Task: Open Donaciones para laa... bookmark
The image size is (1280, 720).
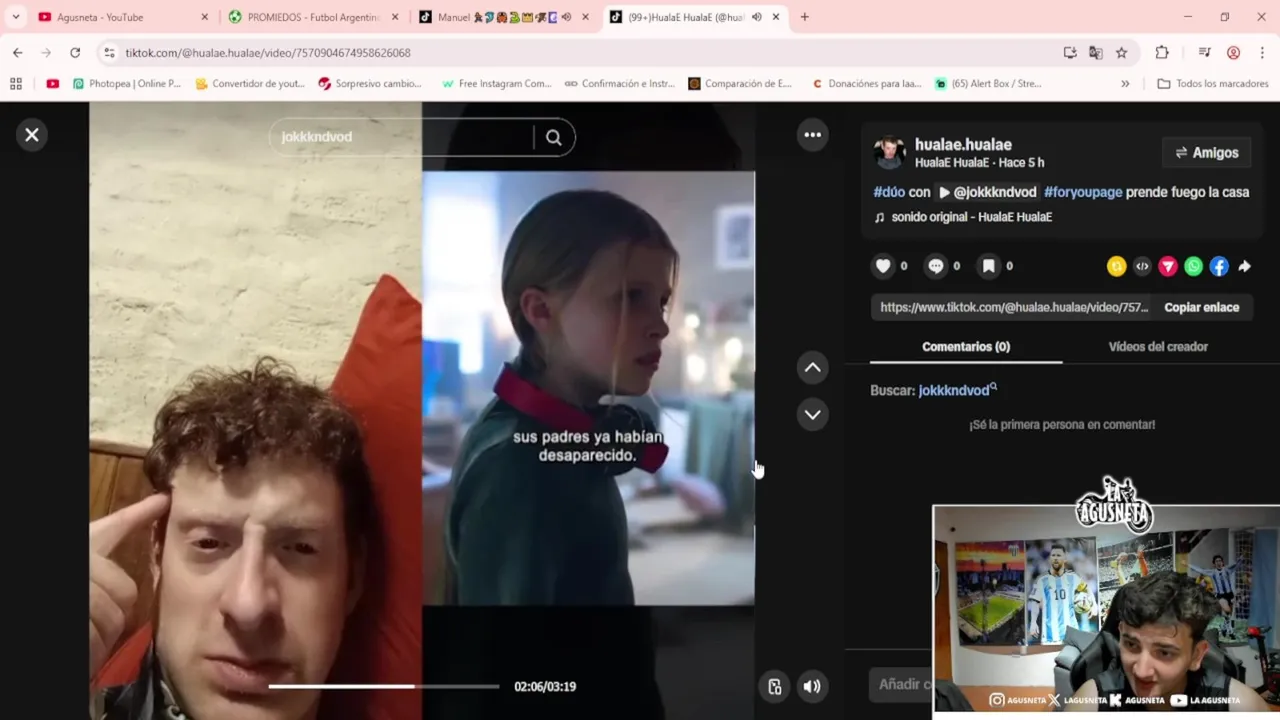Action: pos(867,84)
